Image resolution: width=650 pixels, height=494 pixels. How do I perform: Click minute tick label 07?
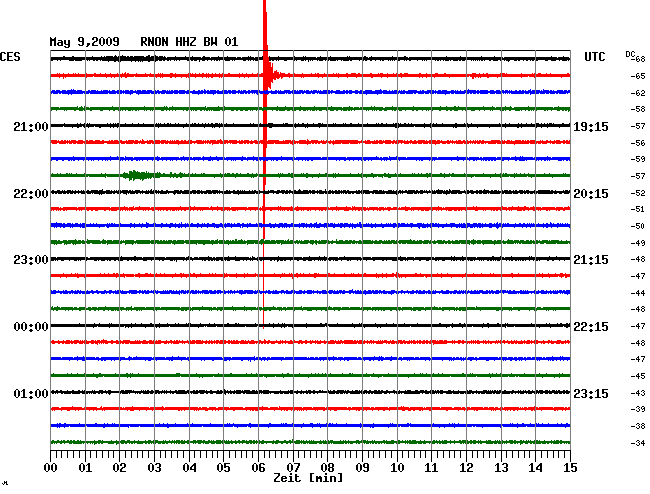[293, 468]
